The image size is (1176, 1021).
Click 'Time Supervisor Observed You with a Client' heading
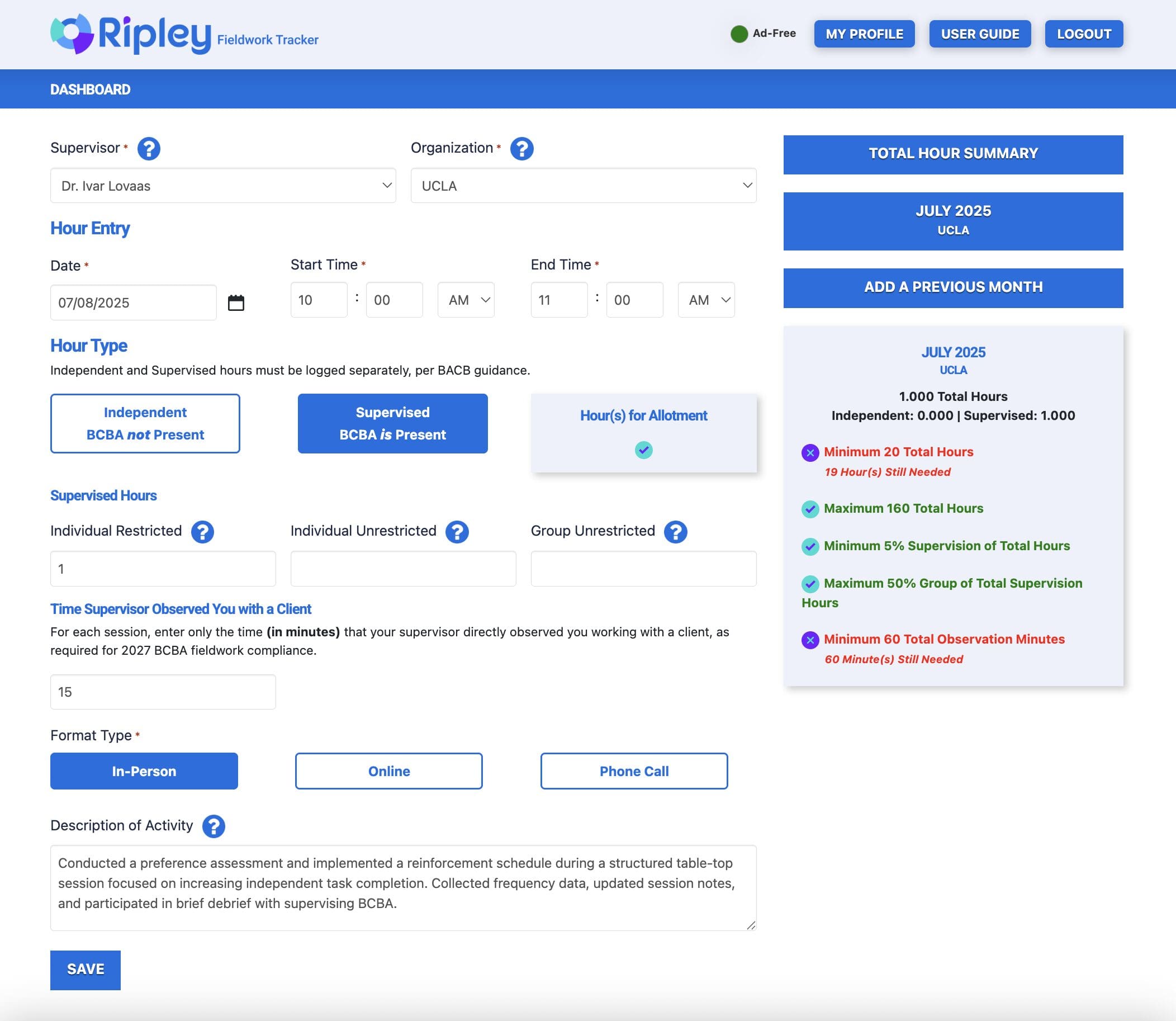[181, 609]
